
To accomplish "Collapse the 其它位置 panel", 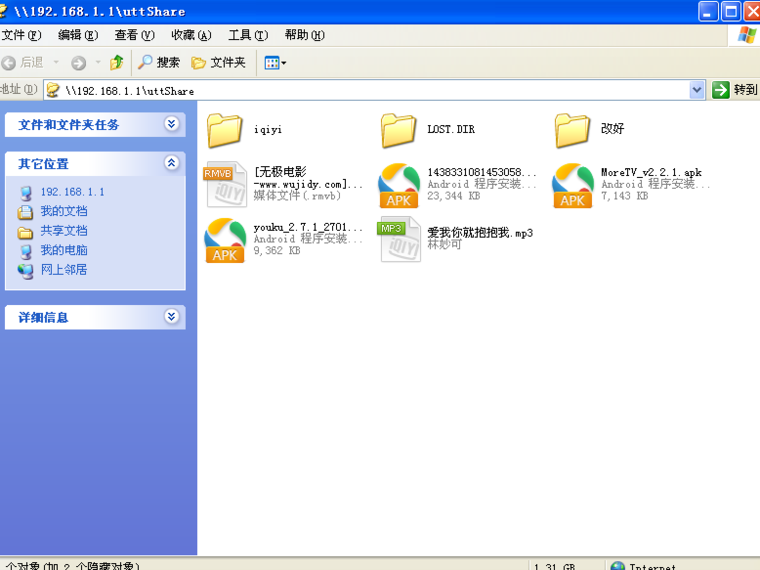I will pos(172,163).
